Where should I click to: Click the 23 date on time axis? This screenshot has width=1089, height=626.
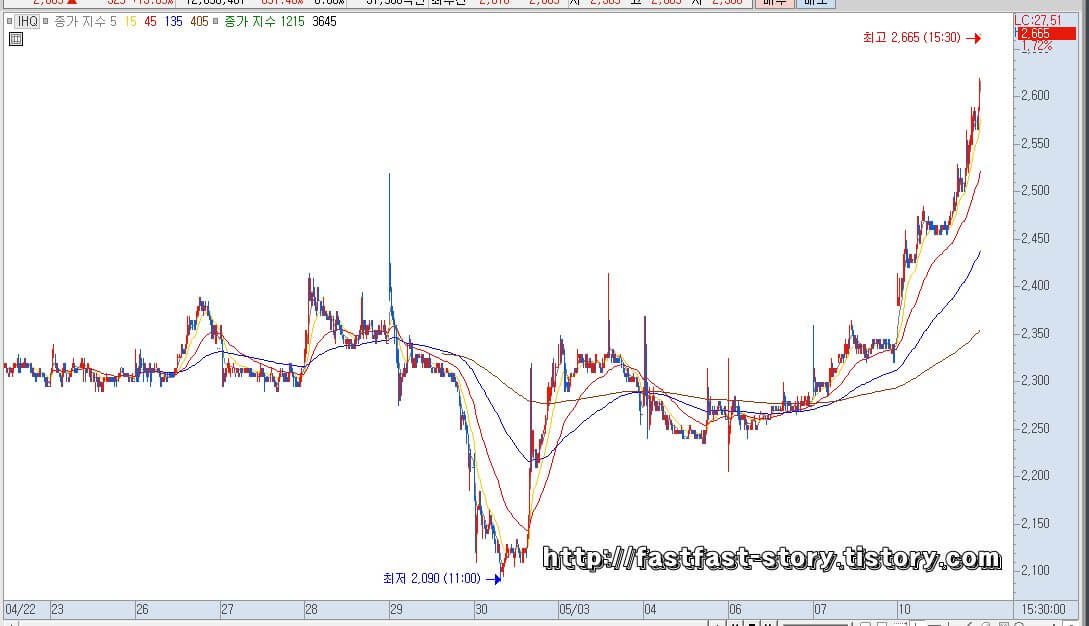[x=57, y=609]
